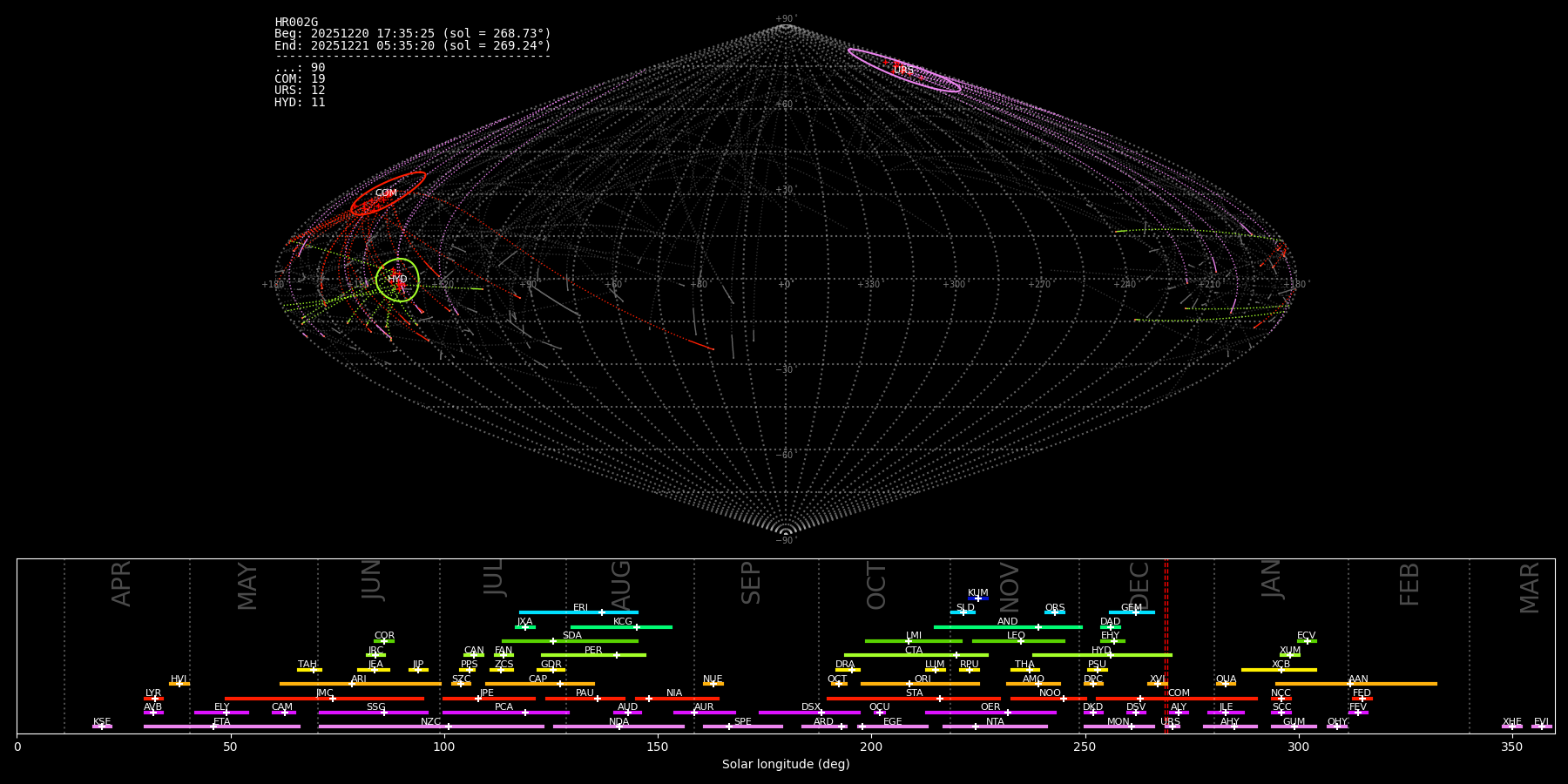
Task: Click the COM radiant label in the red ellipse
Action: (386, 193)
